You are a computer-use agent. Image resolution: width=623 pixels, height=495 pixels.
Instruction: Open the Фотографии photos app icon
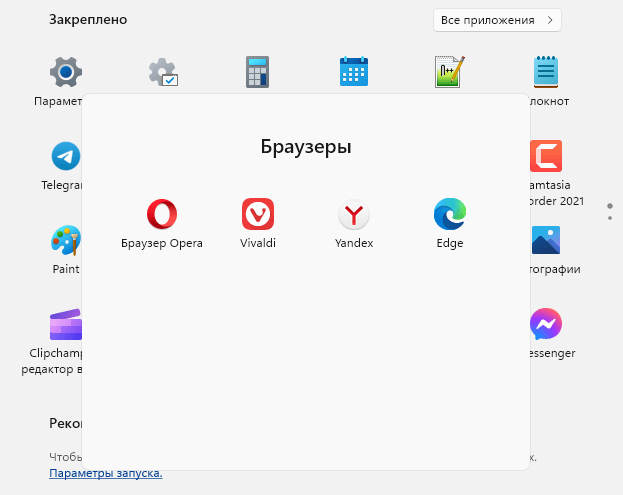546,240
